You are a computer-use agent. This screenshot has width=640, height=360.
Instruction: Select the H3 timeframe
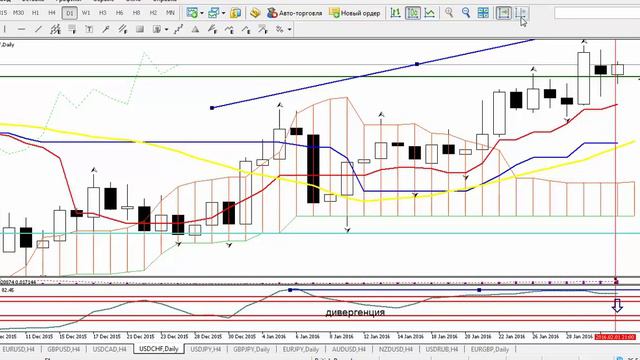coord(102,13)
